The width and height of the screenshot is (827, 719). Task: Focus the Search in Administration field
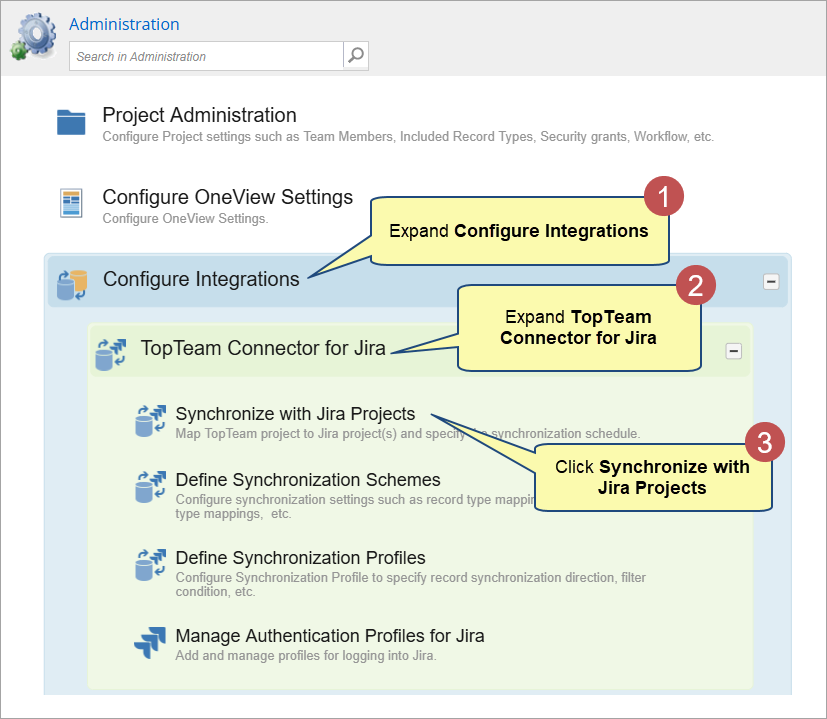pyautogui.click(x=207, y=56)
